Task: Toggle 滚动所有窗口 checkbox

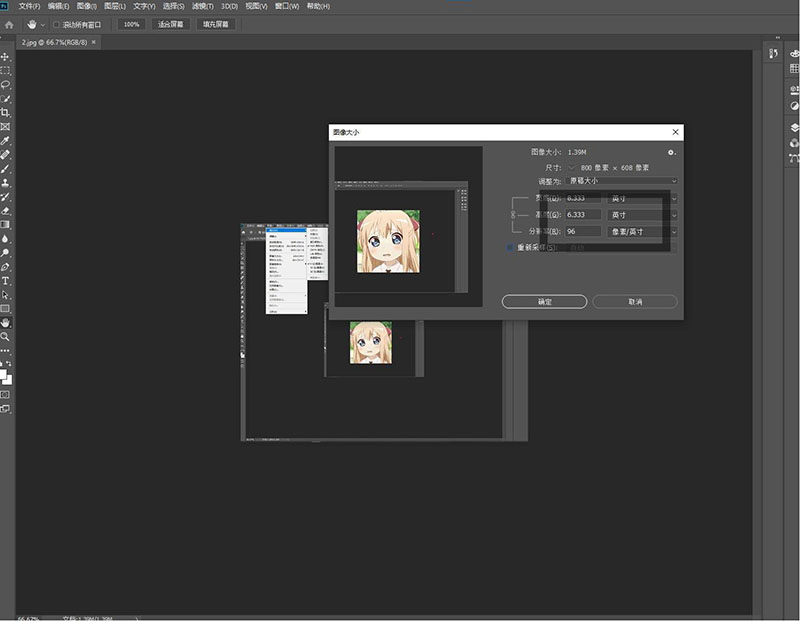Action: point(56,23)
